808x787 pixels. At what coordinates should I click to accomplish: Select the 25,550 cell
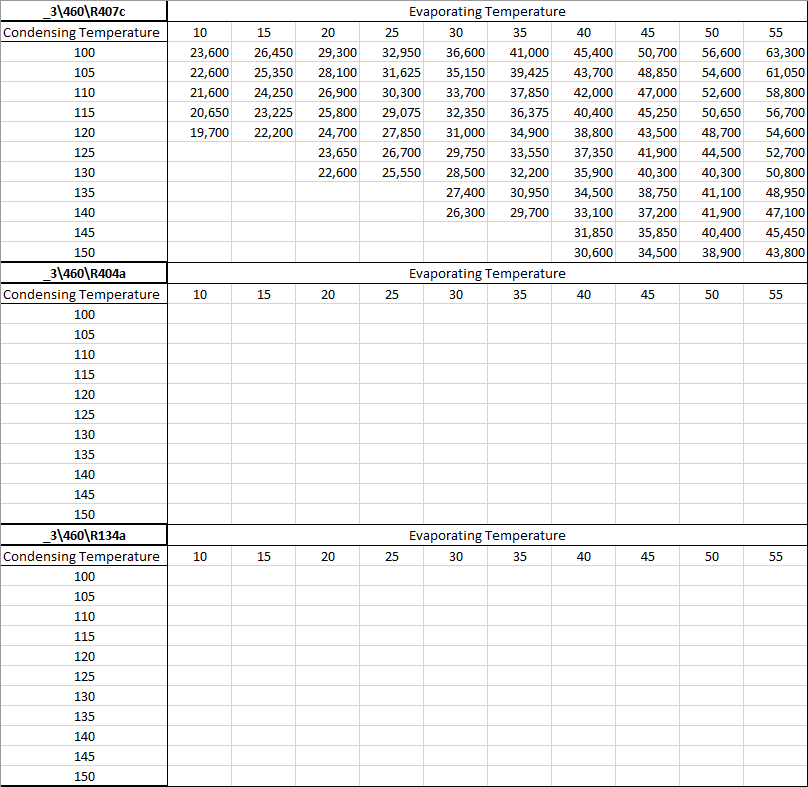pos(391,173)
